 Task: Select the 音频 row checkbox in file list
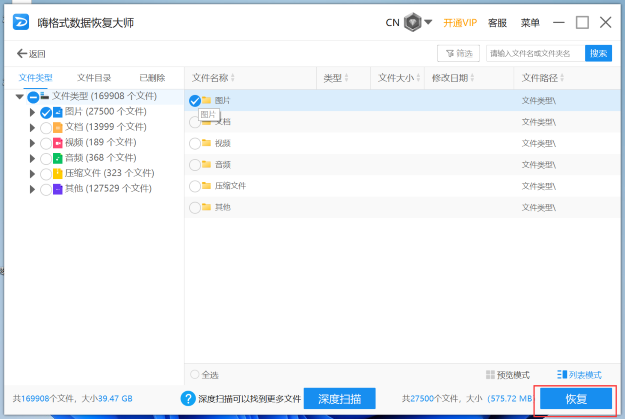[195, 165]
